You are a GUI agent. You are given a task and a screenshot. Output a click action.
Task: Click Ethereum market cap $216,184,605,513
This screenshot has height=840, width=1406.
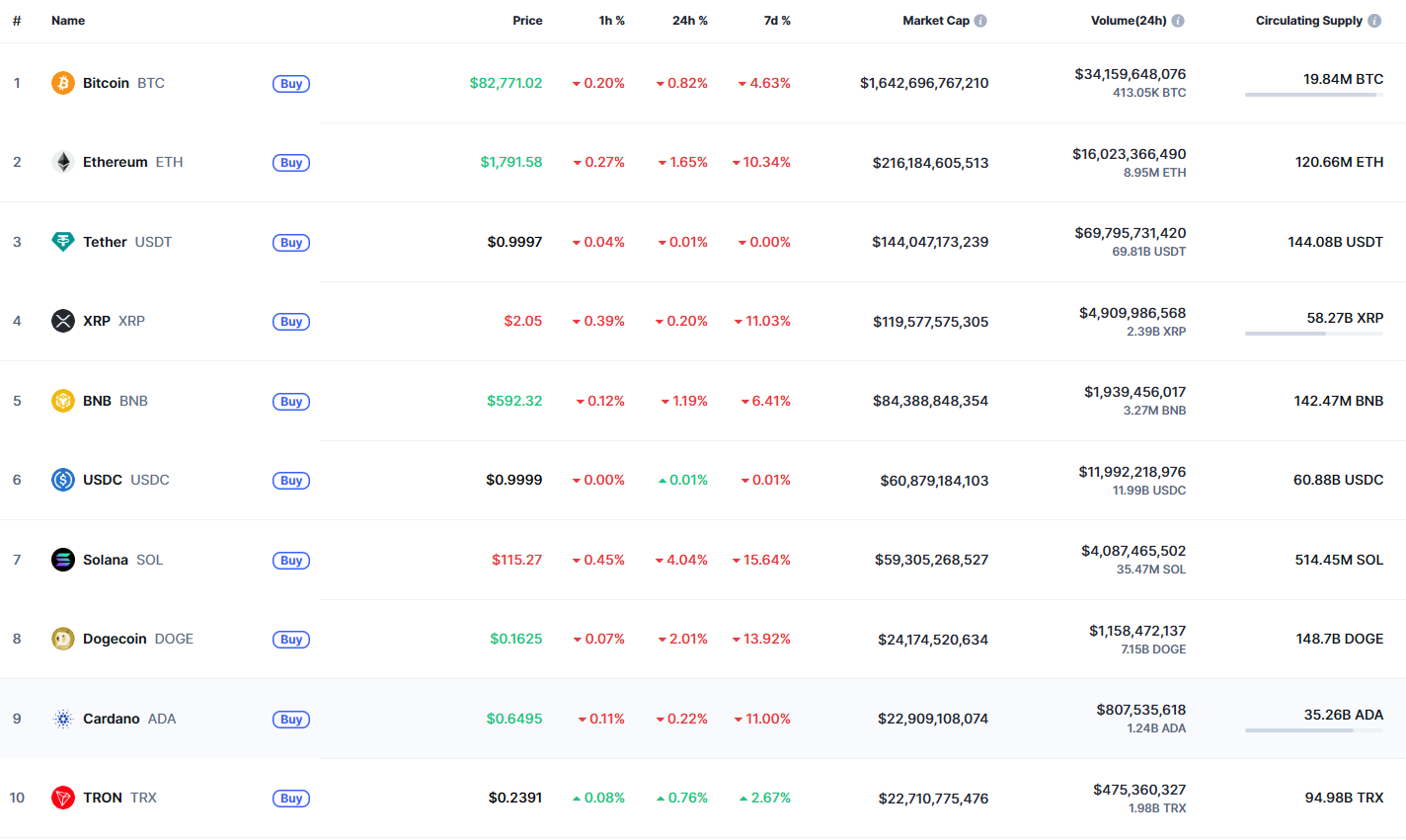pos(930,163)
